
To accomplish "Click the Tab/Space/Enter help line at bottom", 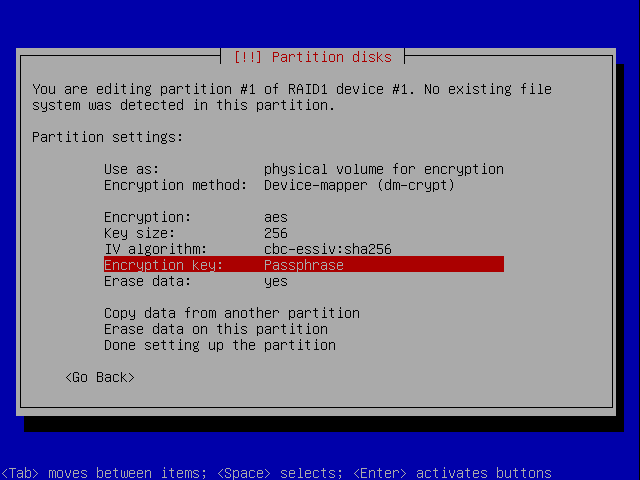I will tap(276, 473).
